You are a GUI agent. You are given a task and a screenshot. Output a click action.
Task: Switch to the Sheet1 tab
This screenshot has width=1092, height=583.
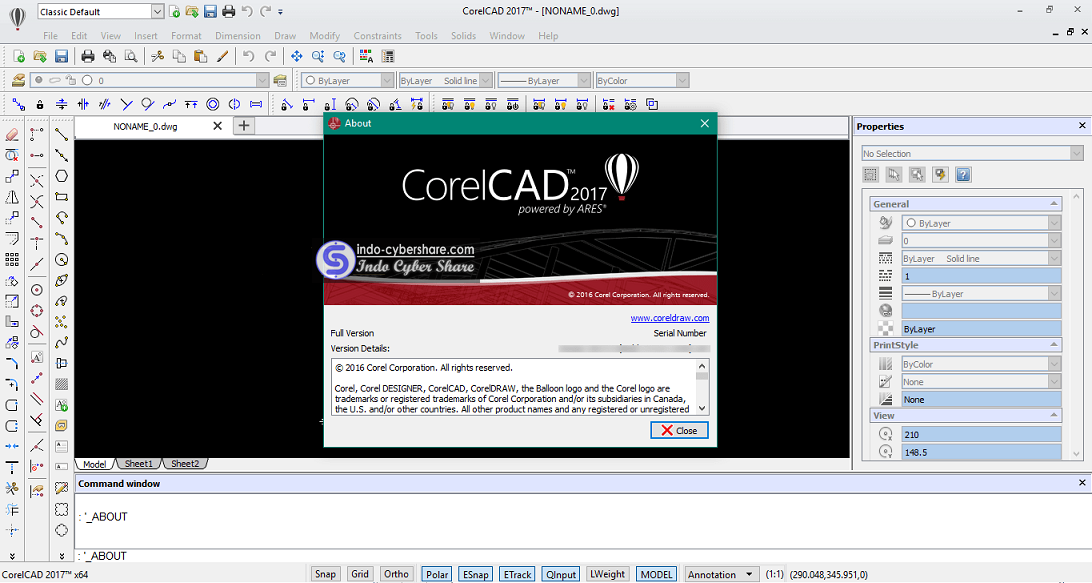coord(138,464)
